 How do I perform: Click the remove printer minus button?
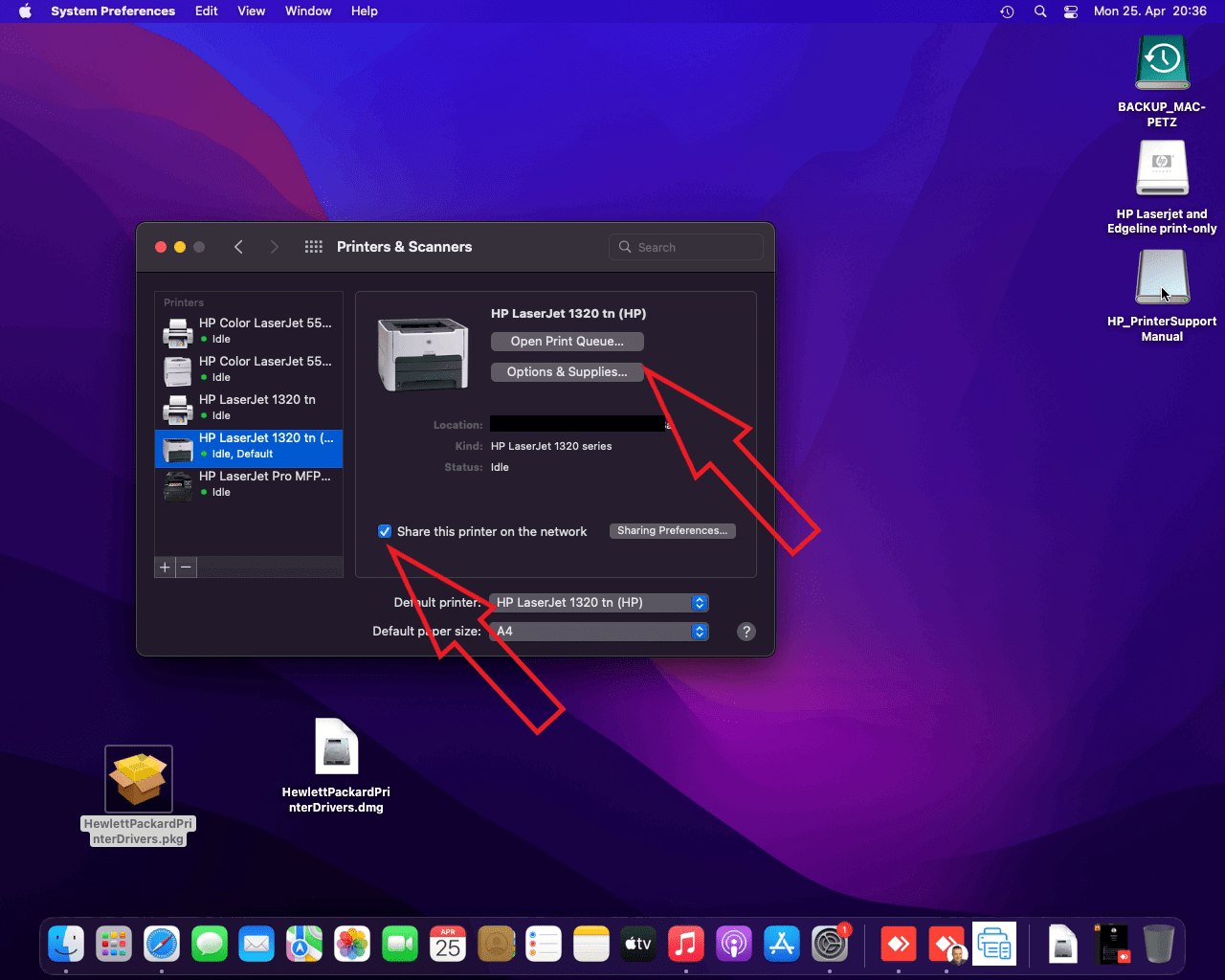pyautogui.click(x=187, y=568)
